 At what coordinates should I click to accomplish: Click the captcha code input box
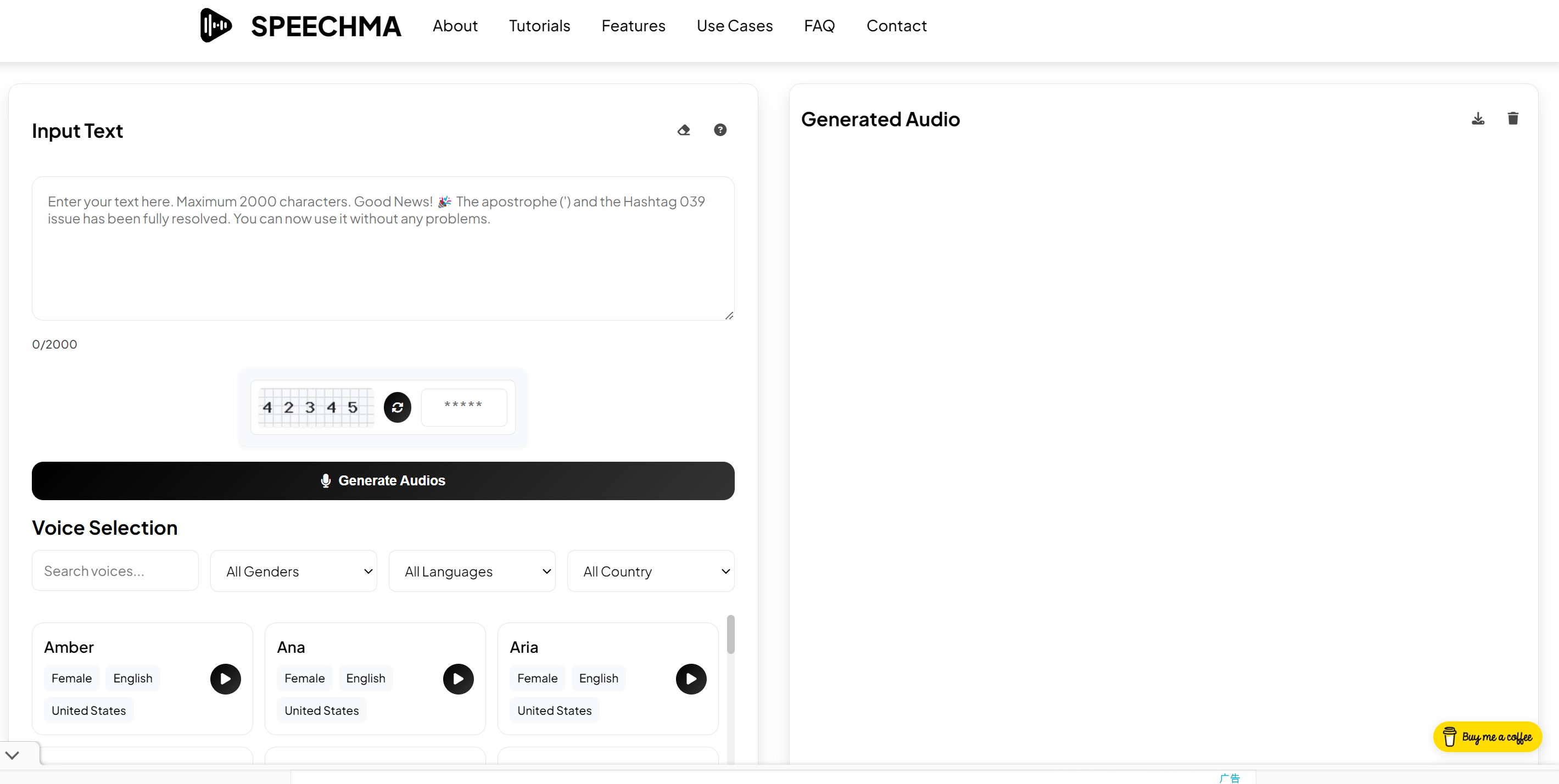[x=463, y=407]
